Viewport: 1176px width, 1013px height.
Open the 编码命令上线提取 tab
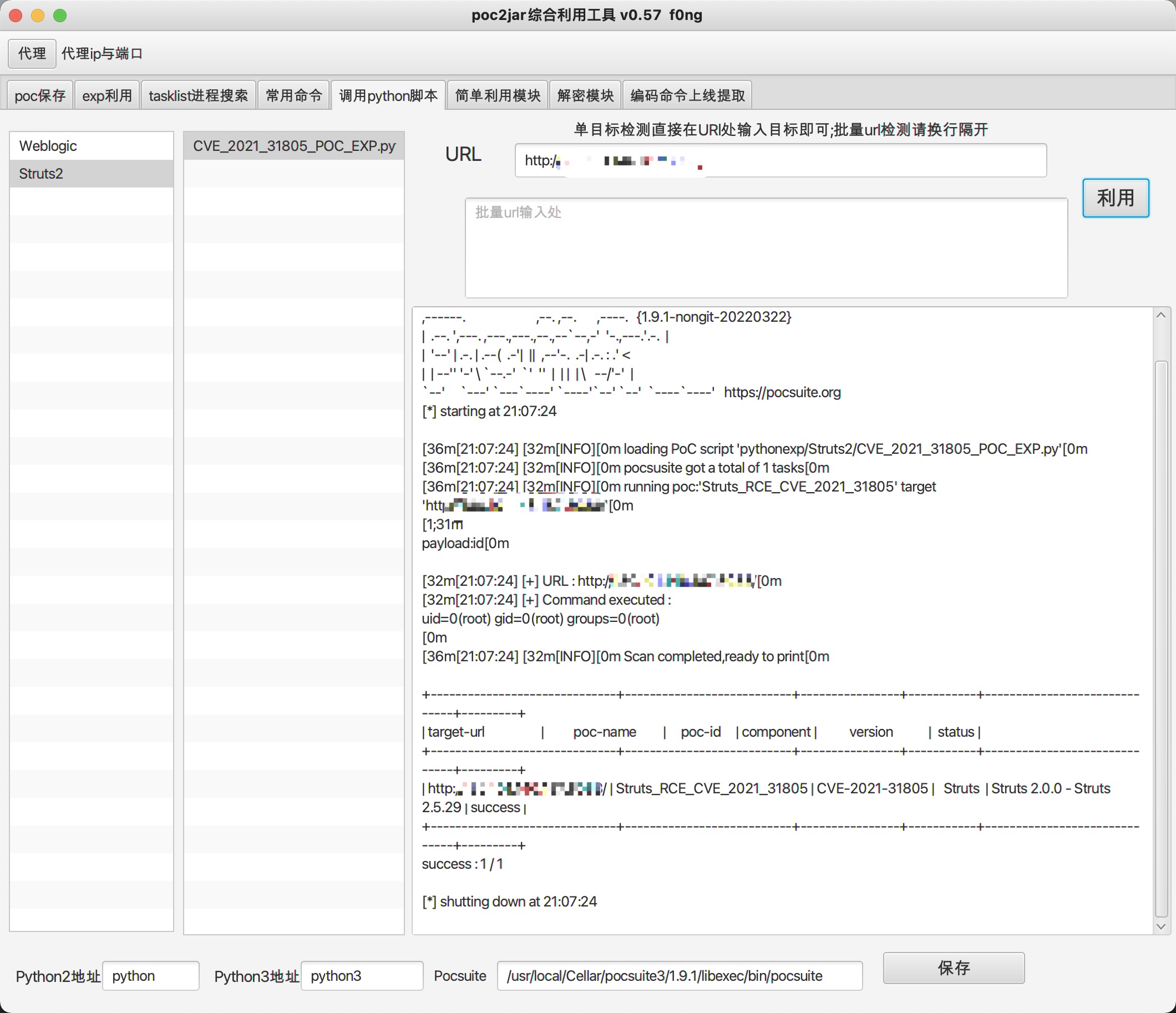pos(687,95)
